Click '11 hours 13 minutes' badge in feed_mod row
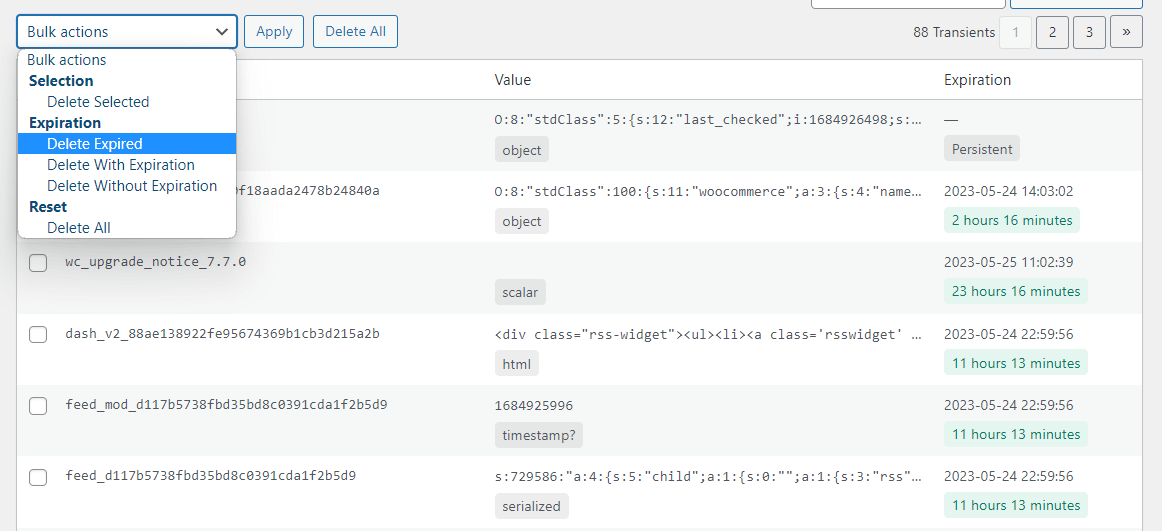Viewport: 1162px width, 531px height. pos(1015,435)
